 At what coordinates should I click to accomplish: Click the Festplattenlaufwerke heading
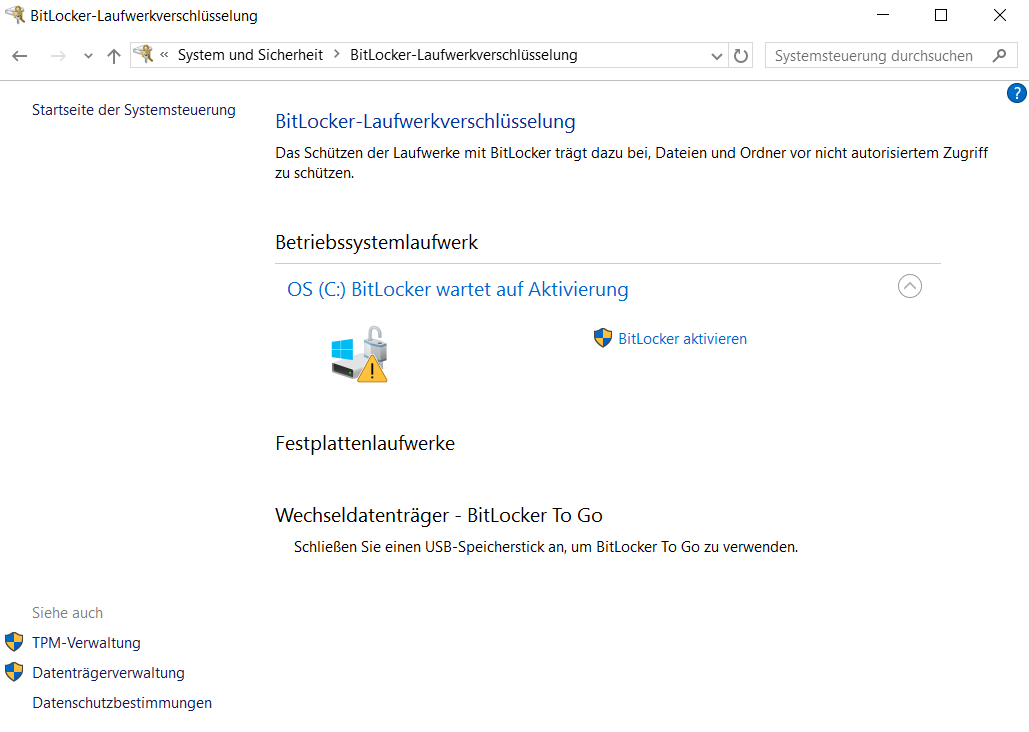point(365,443)
